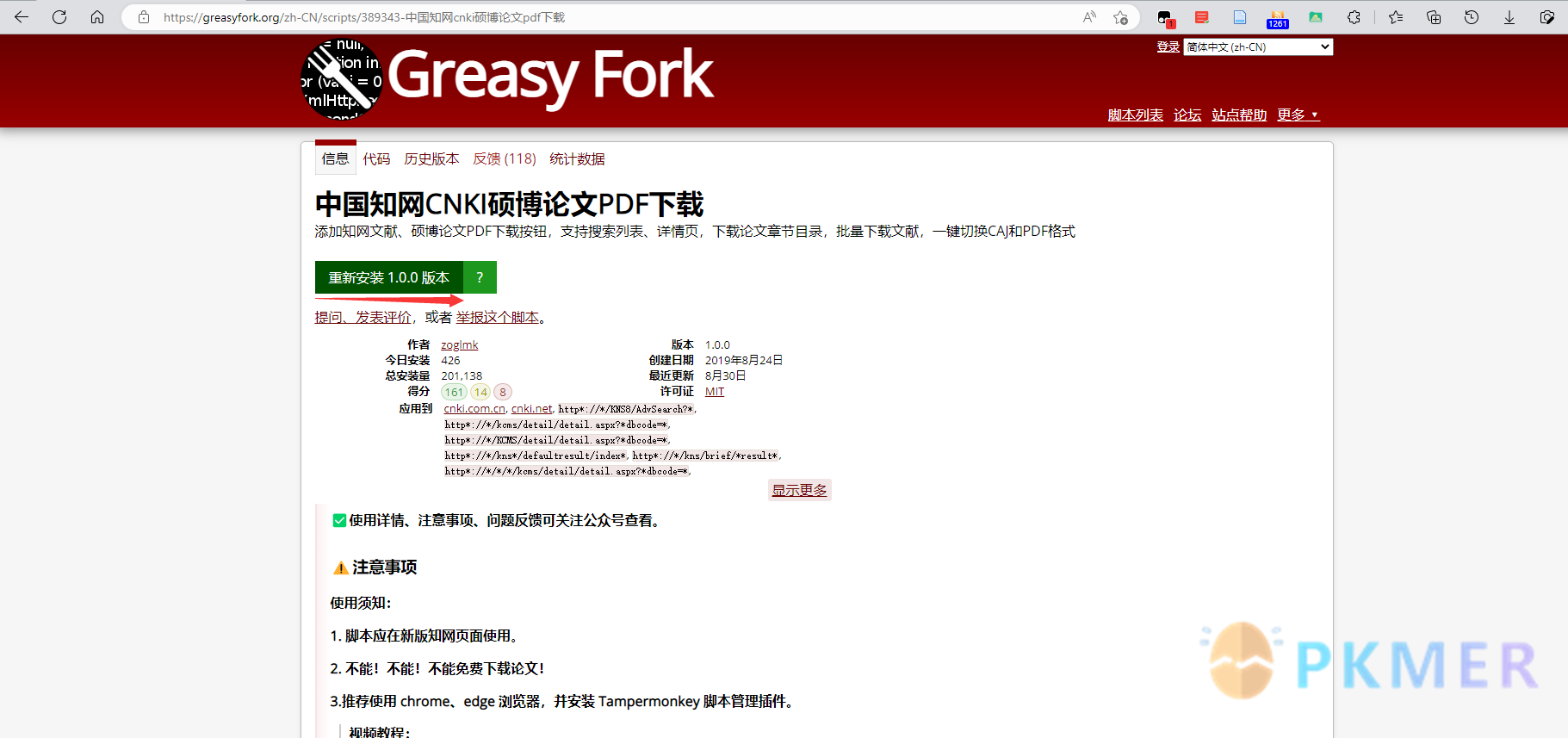Open the Tampermonkey extension with badge 1

[x=1165, y=18]
